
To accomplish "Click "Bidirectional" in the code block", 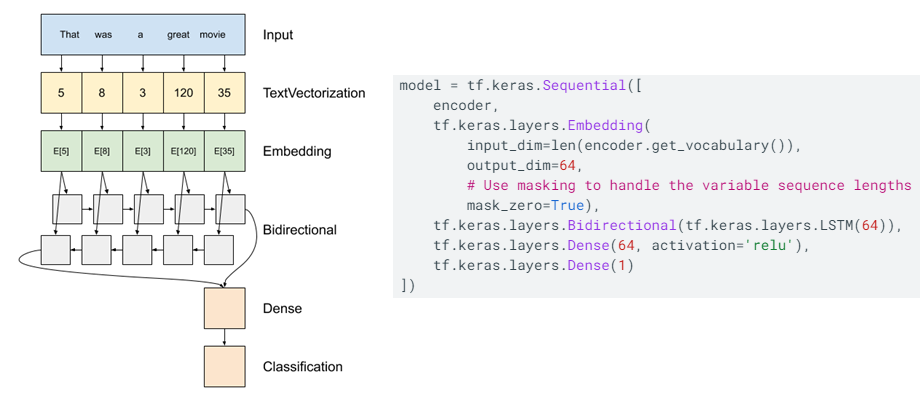I will point(622,226).
